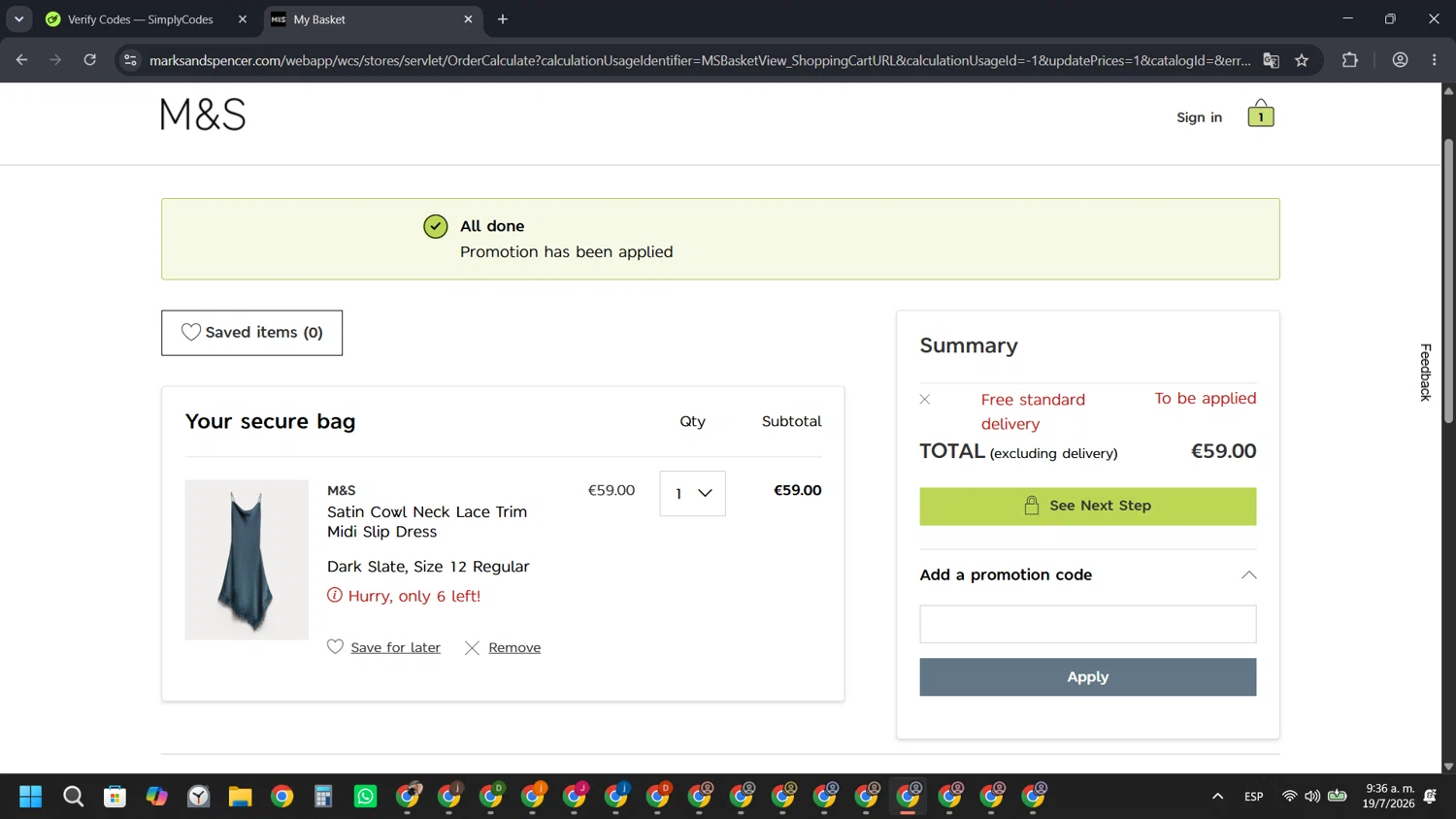Image resolution: width=1456 pixels, height=819 pixels.
Task: Close the My Basket tab
Action: coord(468,19)
